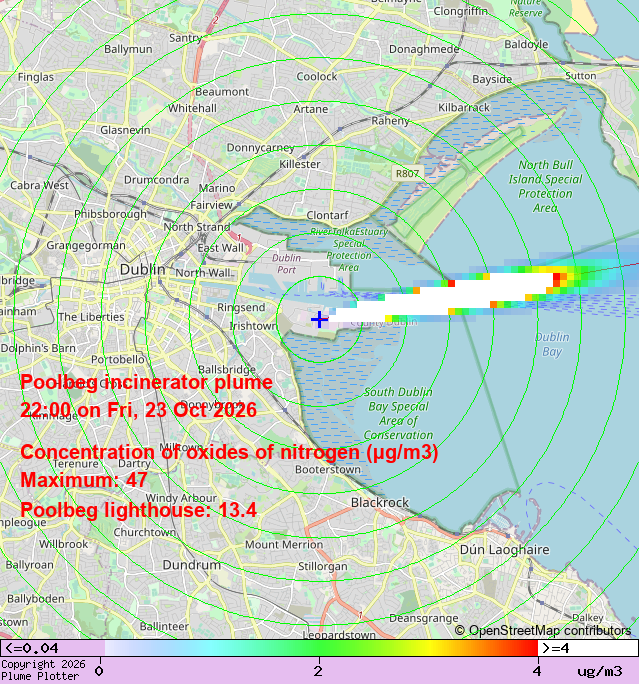Image resolution: width=639 pixels, height=684 pixels.
Task: Click the 'Bayside' label
Action: 492,79
